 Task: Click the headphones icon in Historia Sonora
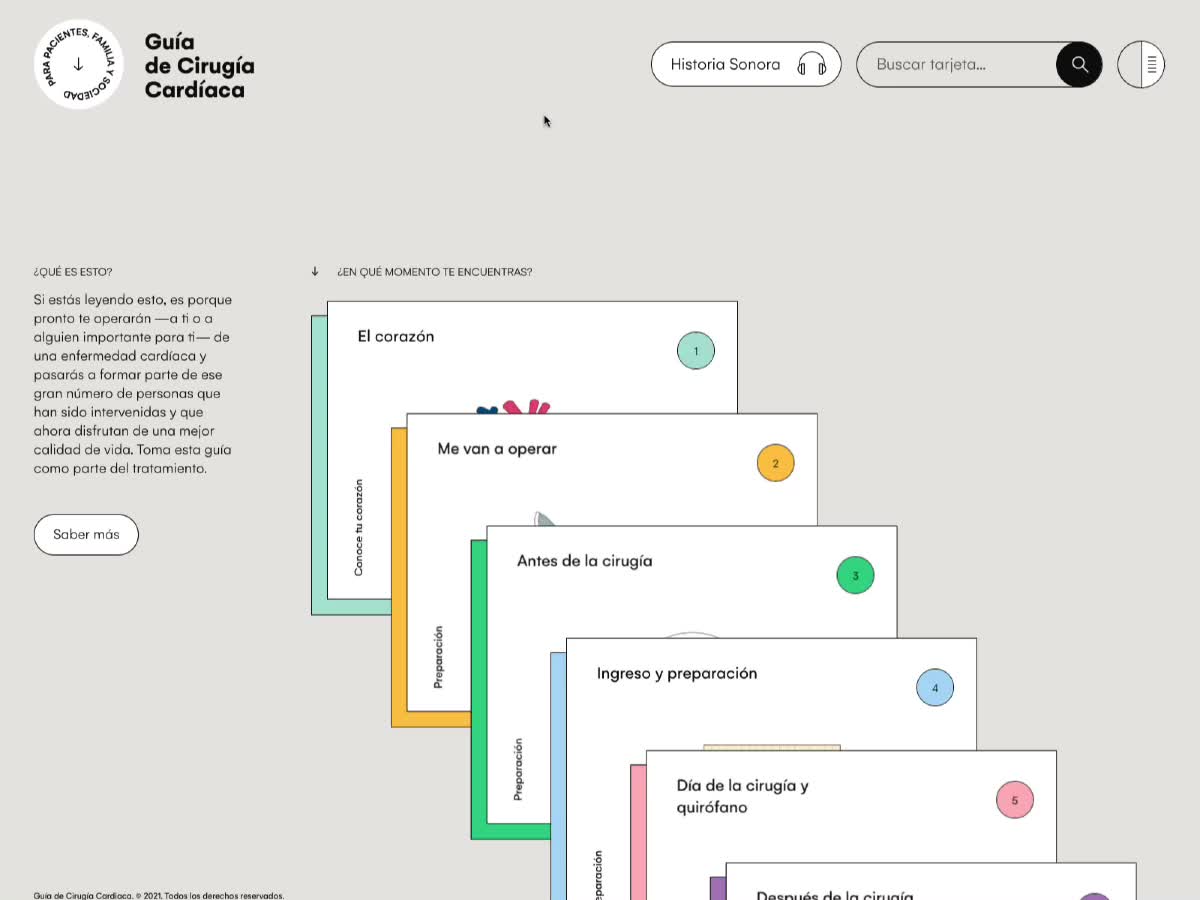click(812, 65)
